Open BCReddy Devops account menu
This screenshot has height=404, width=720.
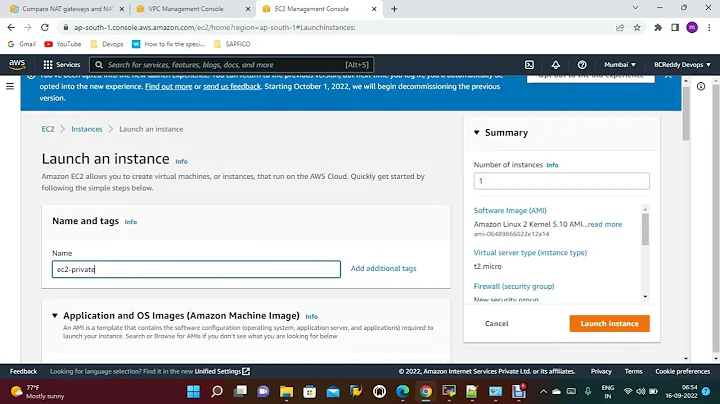[682, 65]
